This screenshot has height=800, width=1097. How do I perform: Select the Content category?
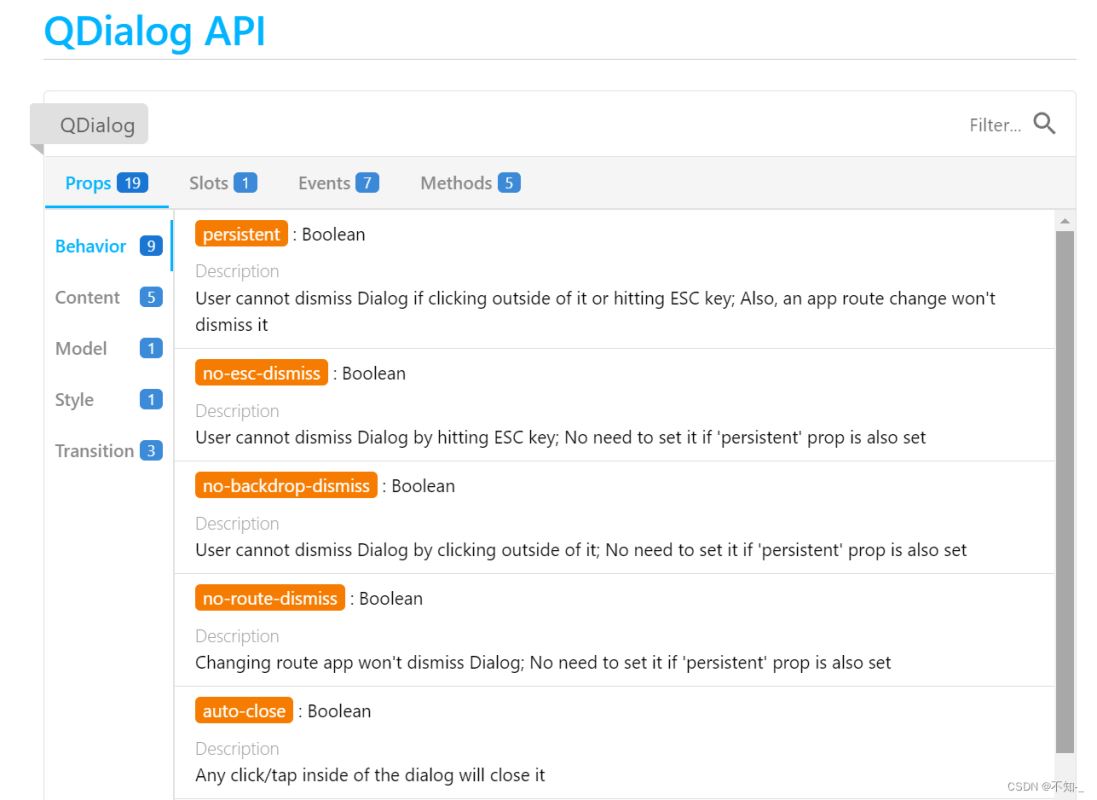(x=108, y=297)
